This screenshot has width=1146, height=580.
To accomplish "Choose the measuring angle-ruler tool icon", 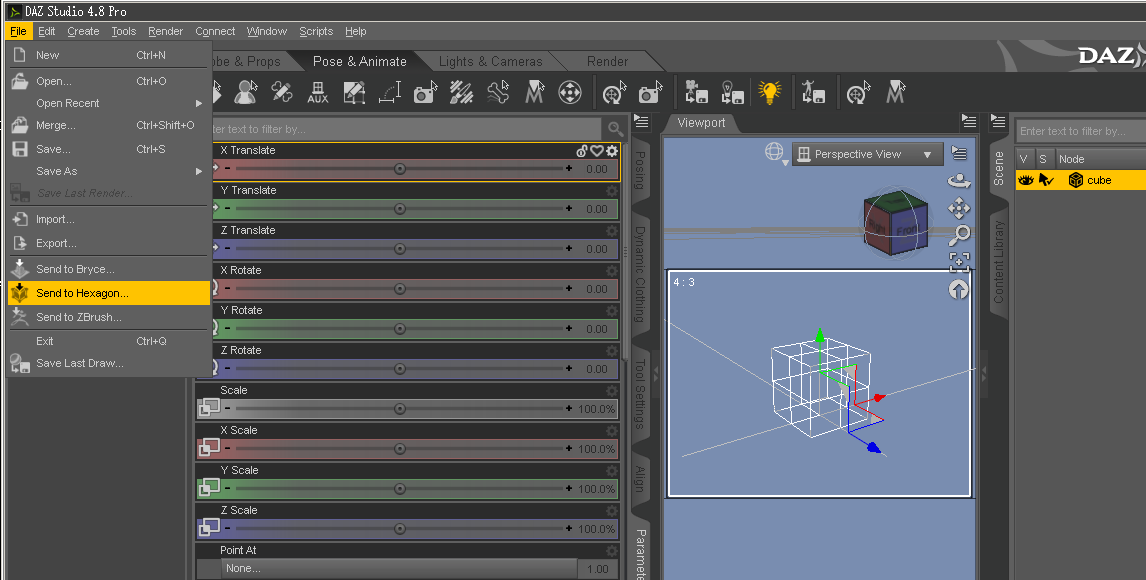I will 390,92.
